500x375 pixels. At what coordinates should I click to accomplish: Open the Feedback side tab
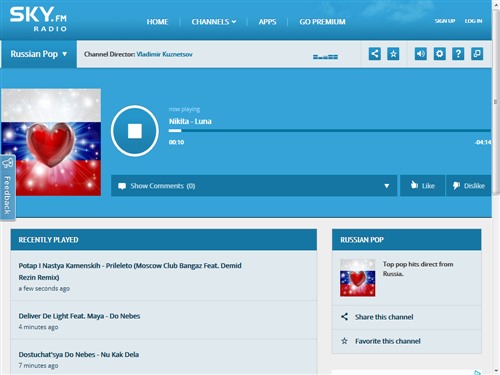click(x=7, y=187)
